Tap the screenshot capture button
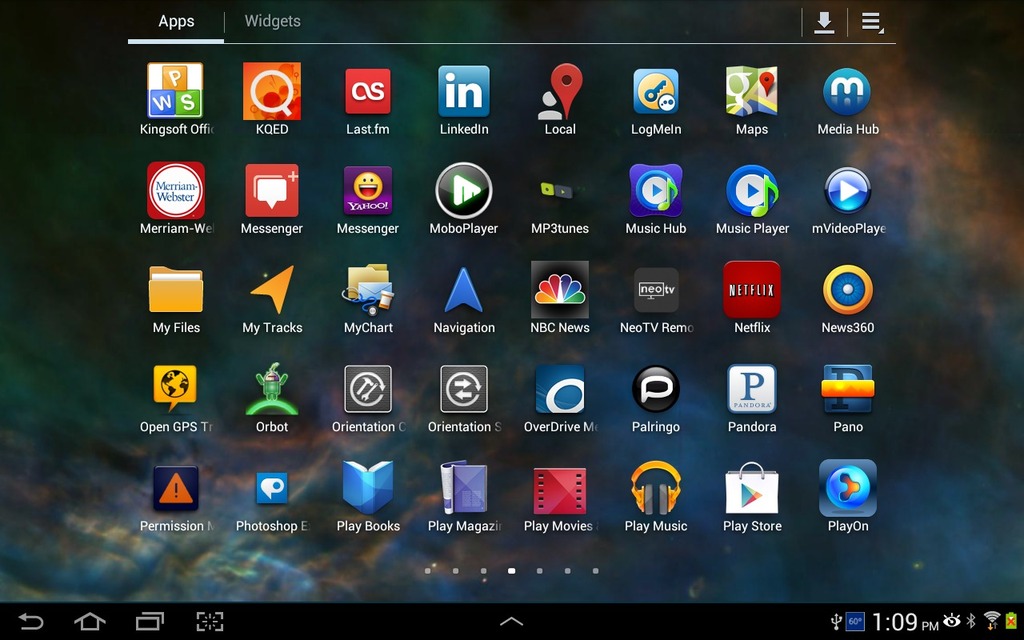This screenshot has width=1024, height=640. [x=210, y=621]
